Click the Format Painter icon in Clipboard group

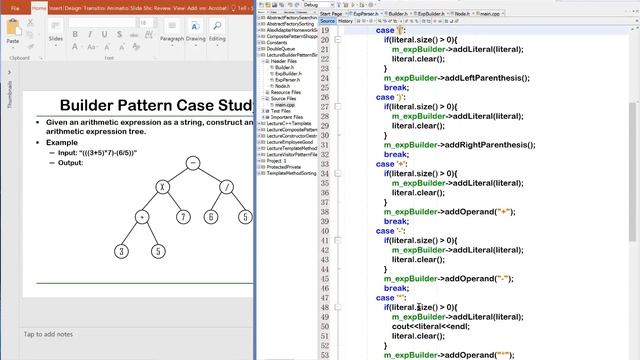tap(31, 47)
